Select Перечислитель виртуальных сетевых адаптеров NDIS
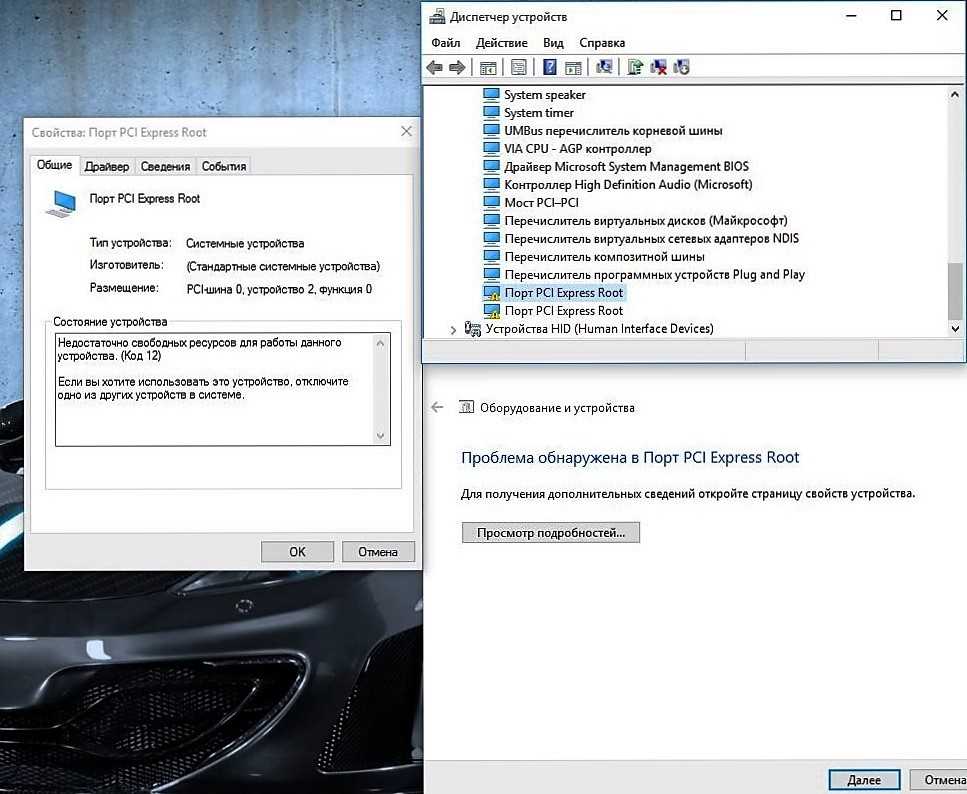Viewport: 967px width, 794px height. (651, 238)
